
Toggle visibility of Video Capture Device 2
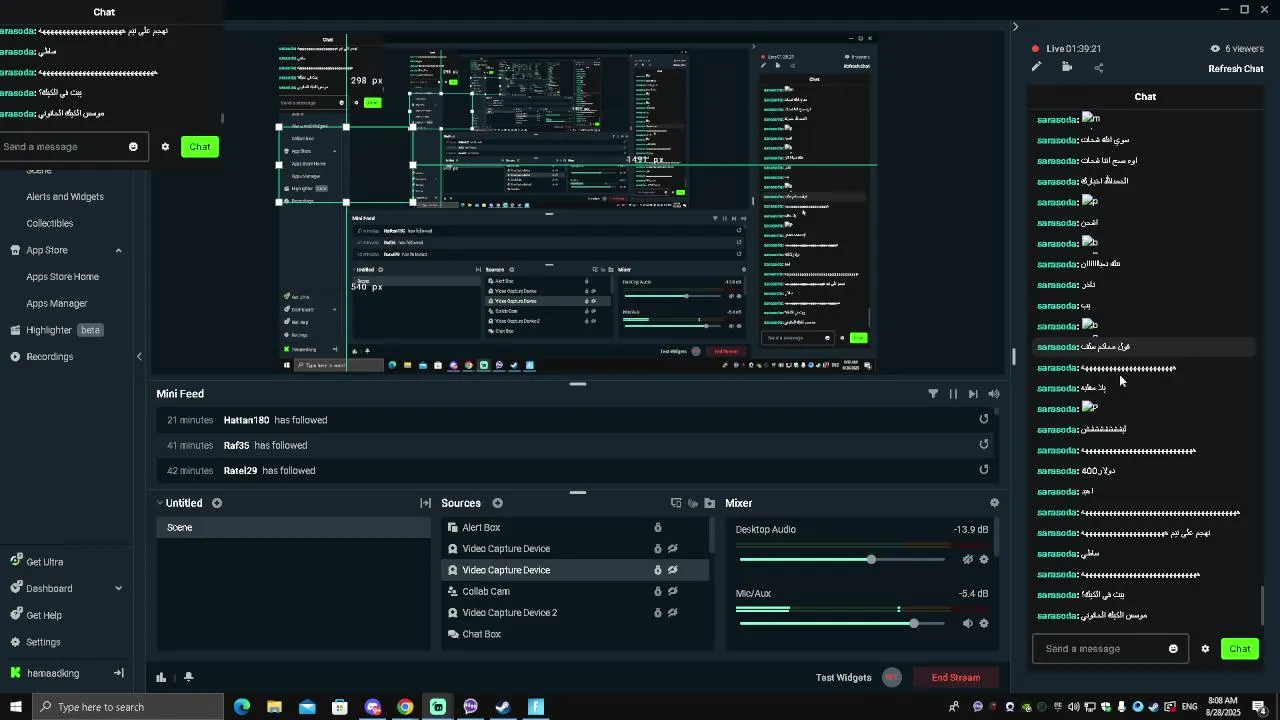click(x=673, y=613)
